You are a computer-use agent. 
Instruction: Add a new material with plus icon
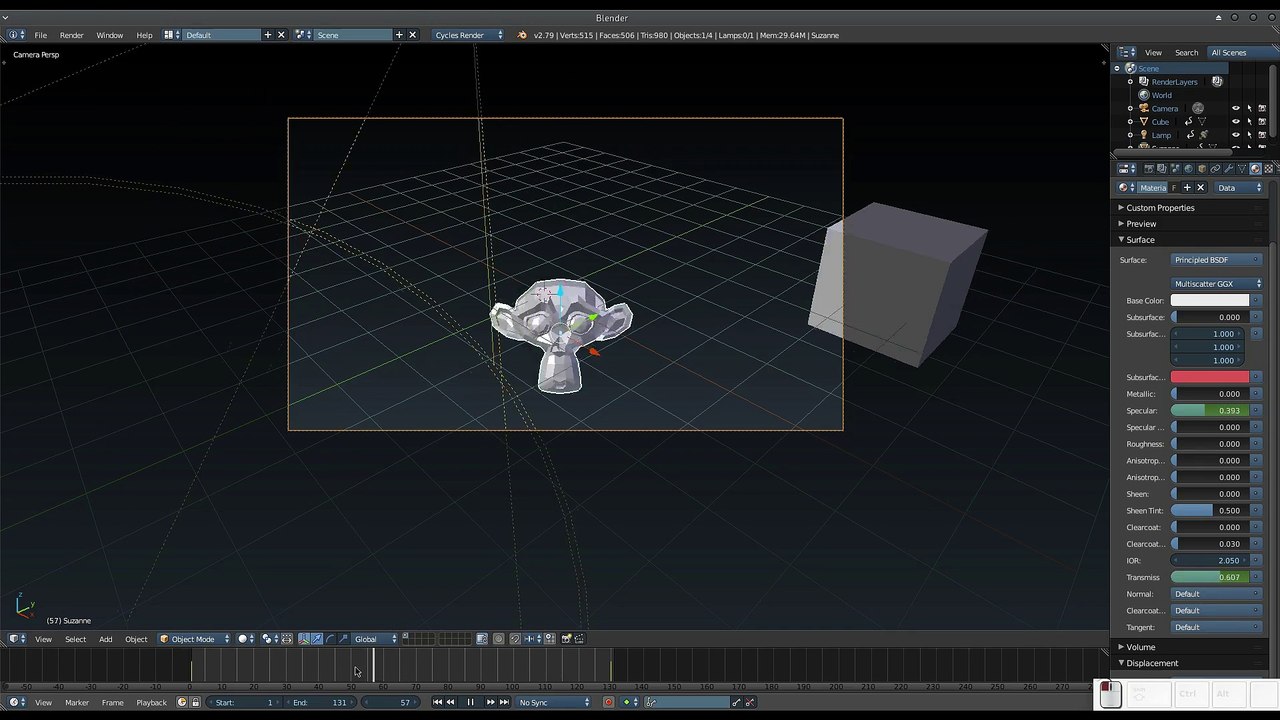[x=1187, y=188]
